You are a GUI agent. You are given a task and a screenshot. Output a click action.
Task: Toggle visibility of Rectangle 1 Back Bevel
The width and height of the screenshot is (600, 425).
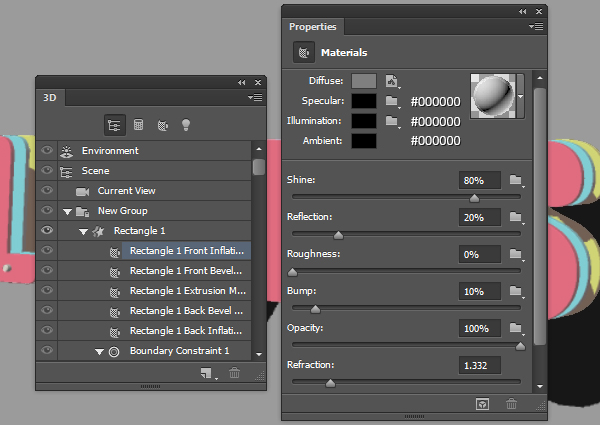[47, 310]
